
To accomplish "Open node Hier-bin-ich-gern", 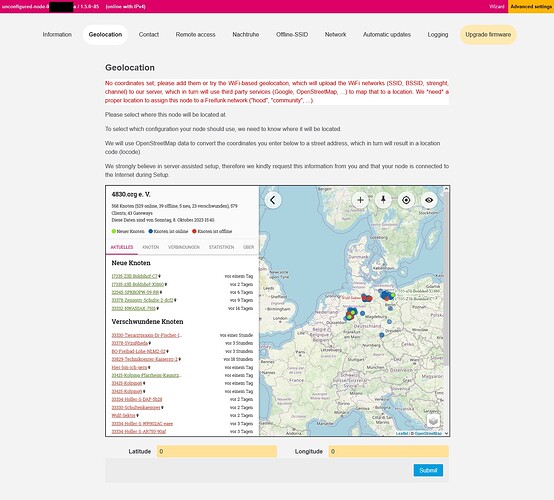I will tap(129, 367).
